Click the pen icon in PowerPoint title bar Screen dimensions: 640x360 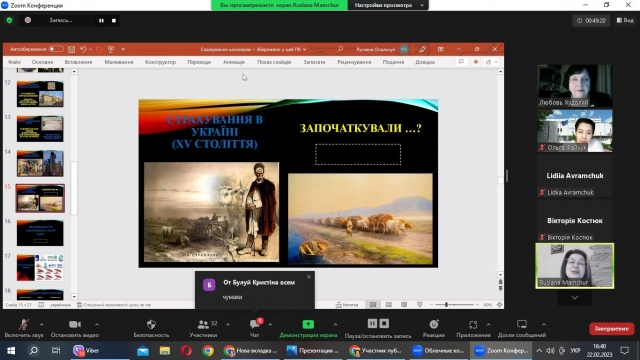(x=422, y=49)
